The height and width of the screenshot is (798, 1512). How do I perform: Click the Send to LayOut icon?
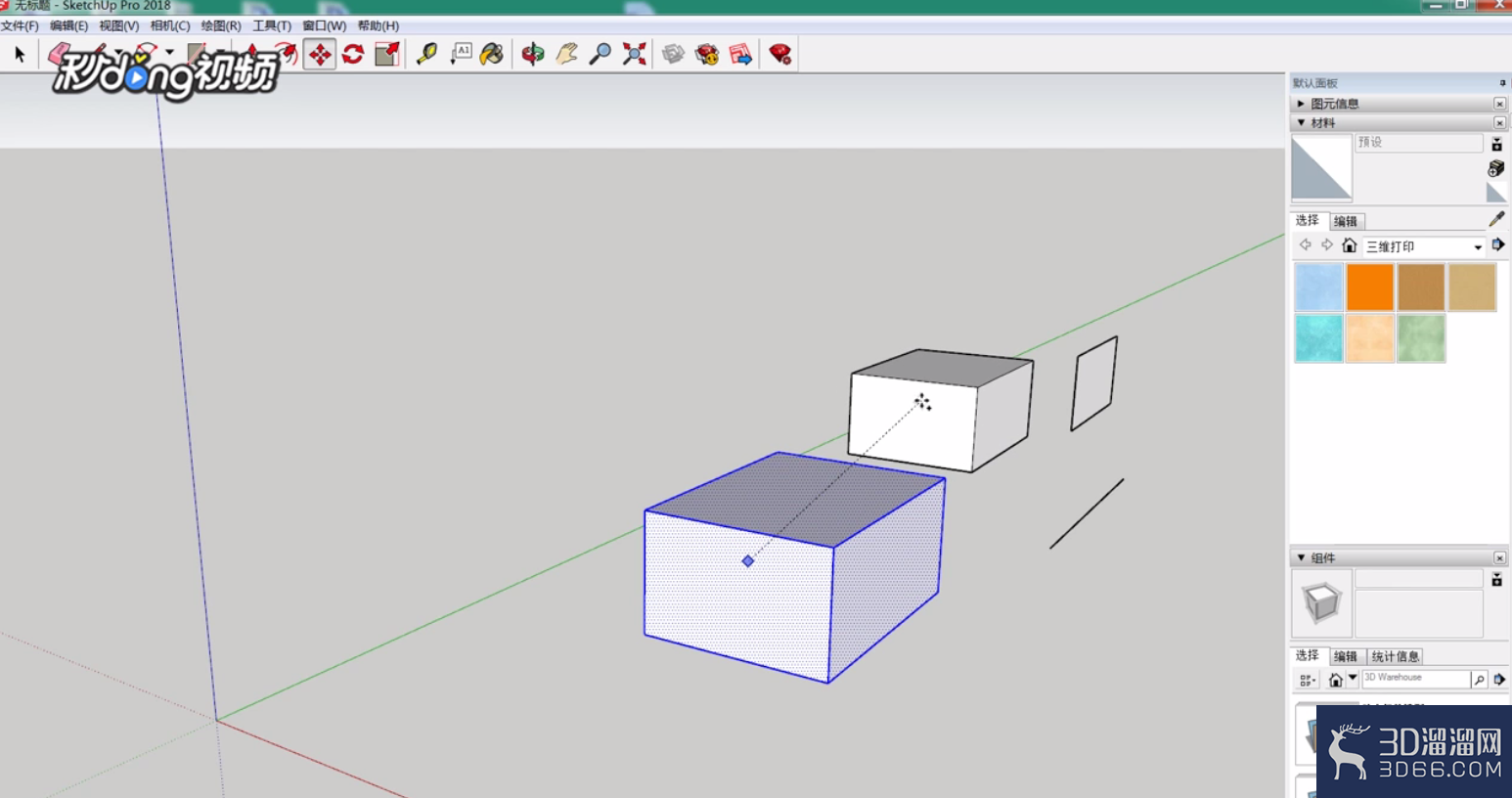tap(741, 54)
